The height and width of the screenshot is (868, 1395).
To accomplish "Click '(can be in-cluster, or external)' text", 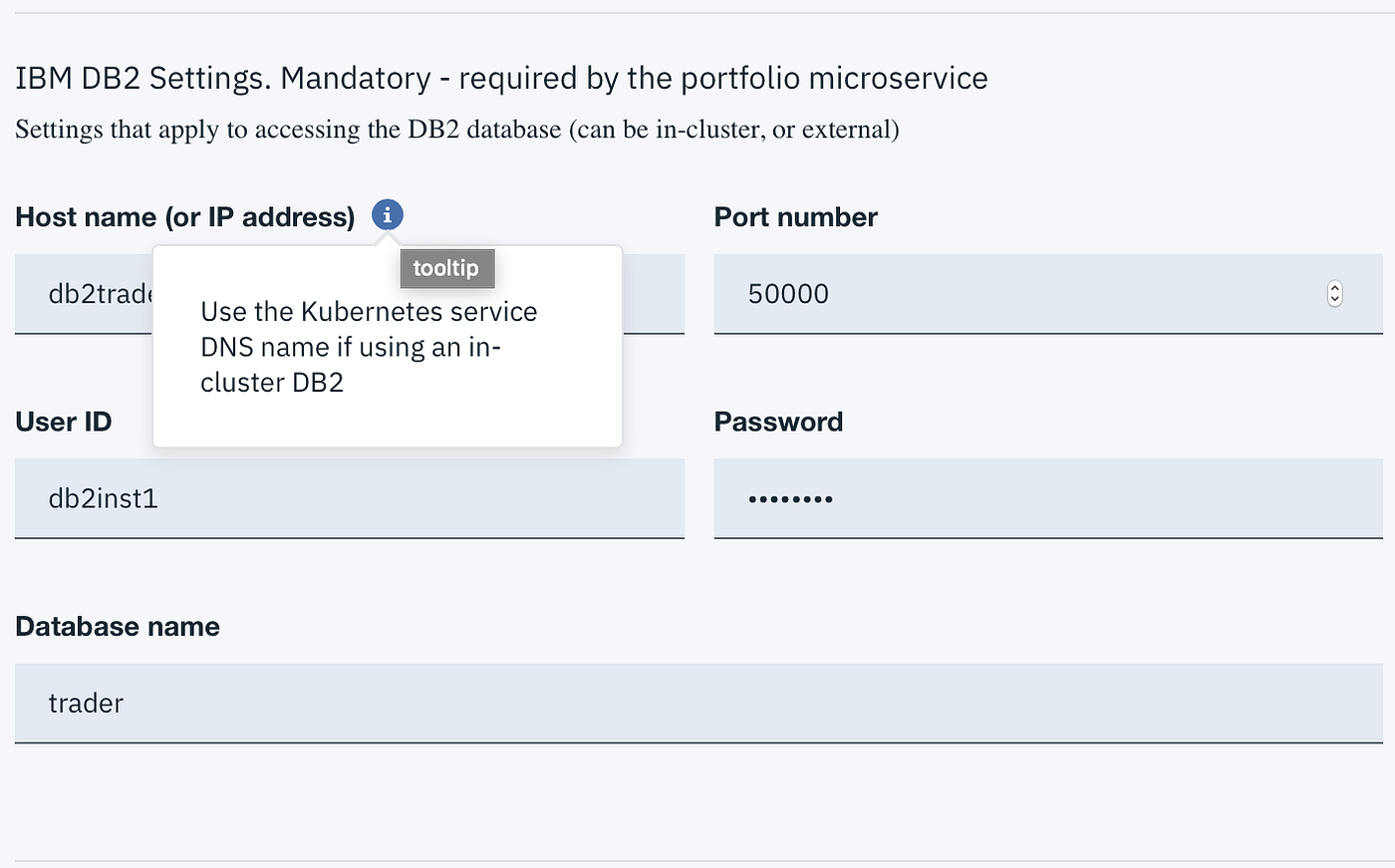I will point(734,130).
